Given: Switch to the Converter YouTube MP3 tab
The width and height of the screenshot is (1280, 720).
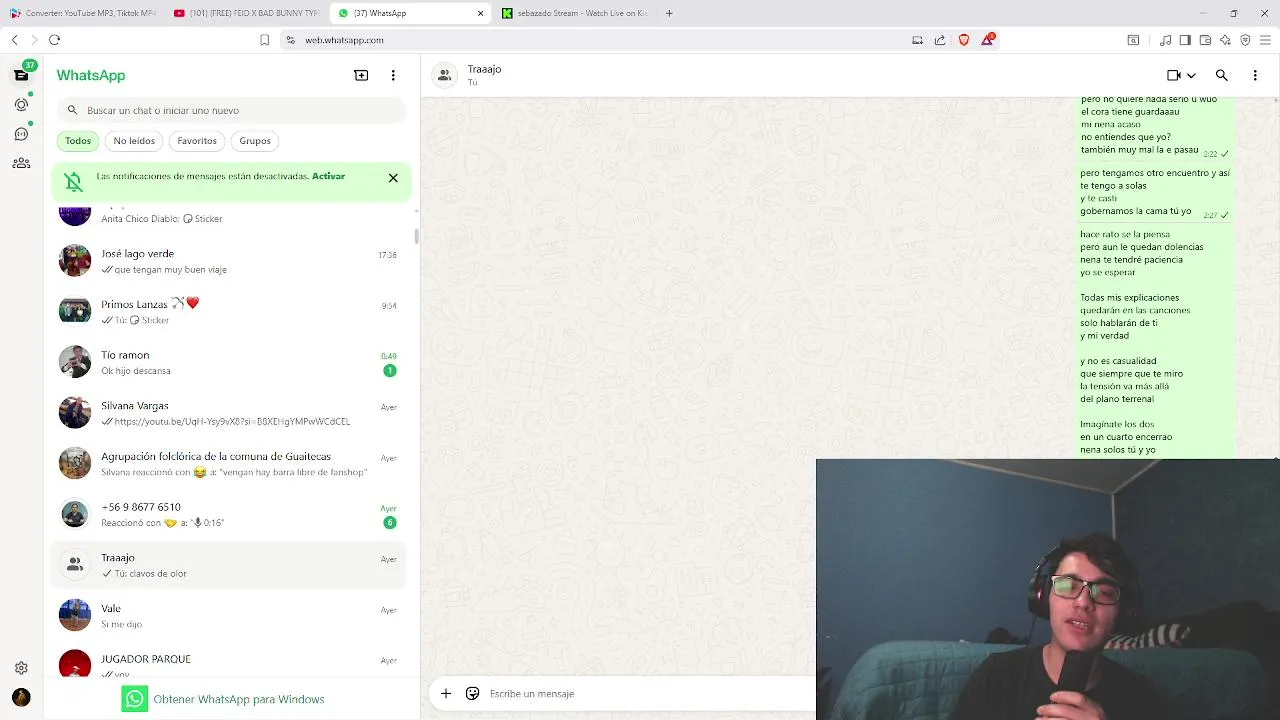Looking at the screenshot, I should click(82, 13).
